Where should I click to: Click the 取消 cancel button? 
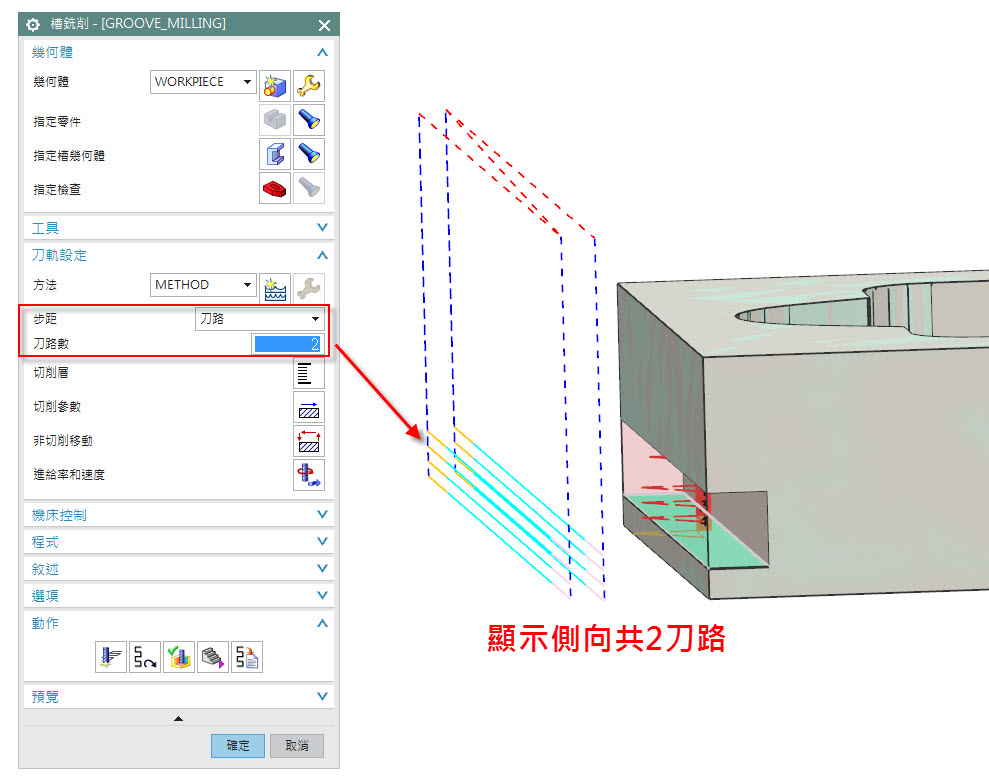click(x=297, y=746)
